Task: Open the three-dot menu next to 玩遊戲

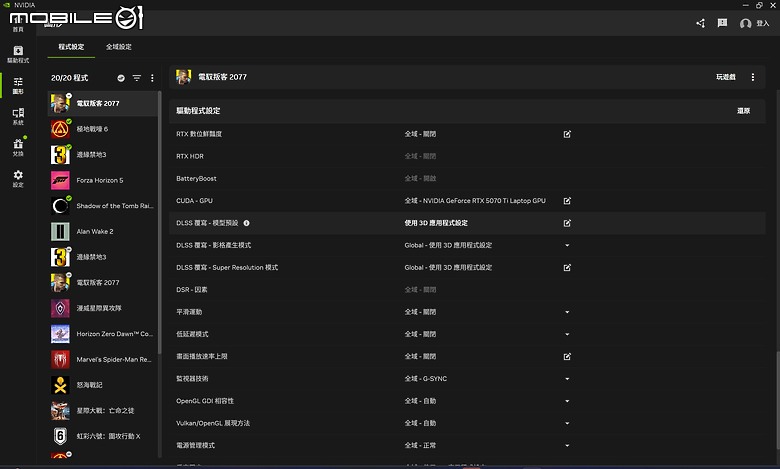Action: (x=753, y=77)
